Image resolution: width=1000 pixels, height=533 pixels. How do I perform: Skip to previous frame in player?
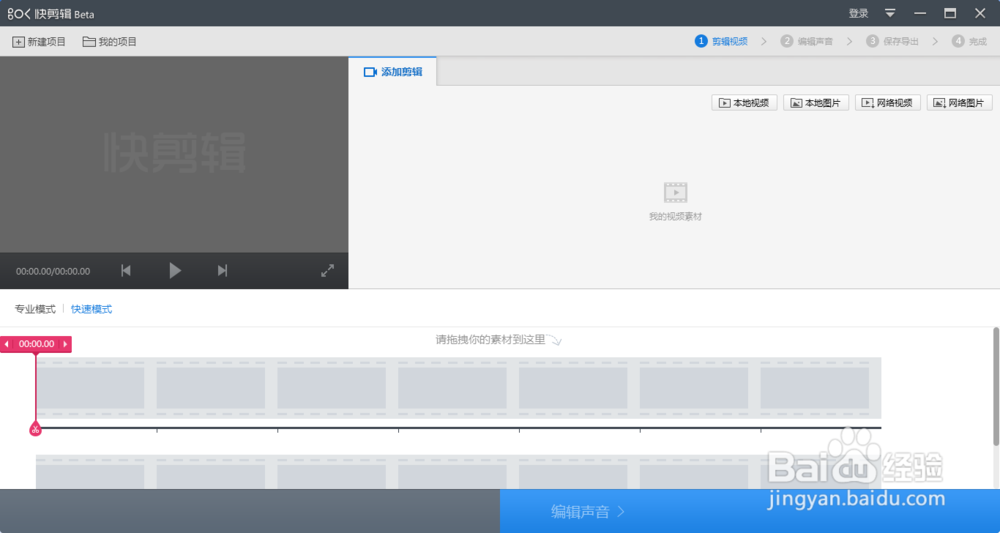[x=126, y=271]
